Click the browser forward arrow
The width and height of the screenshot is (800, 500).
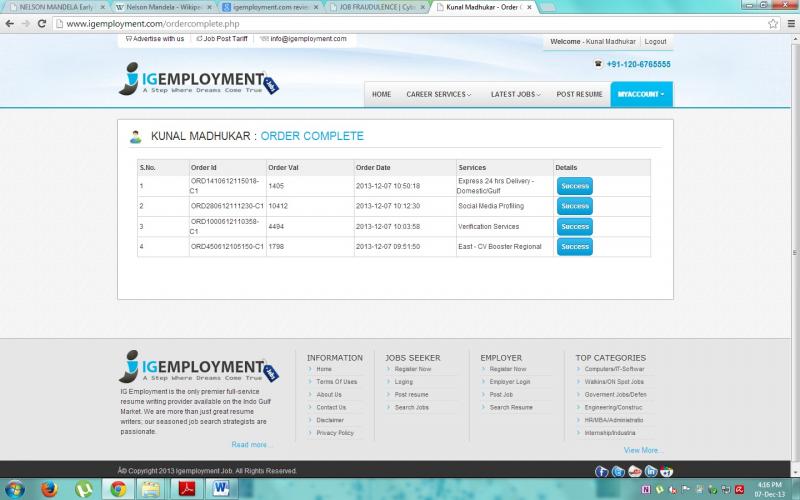tap(26, 23)
